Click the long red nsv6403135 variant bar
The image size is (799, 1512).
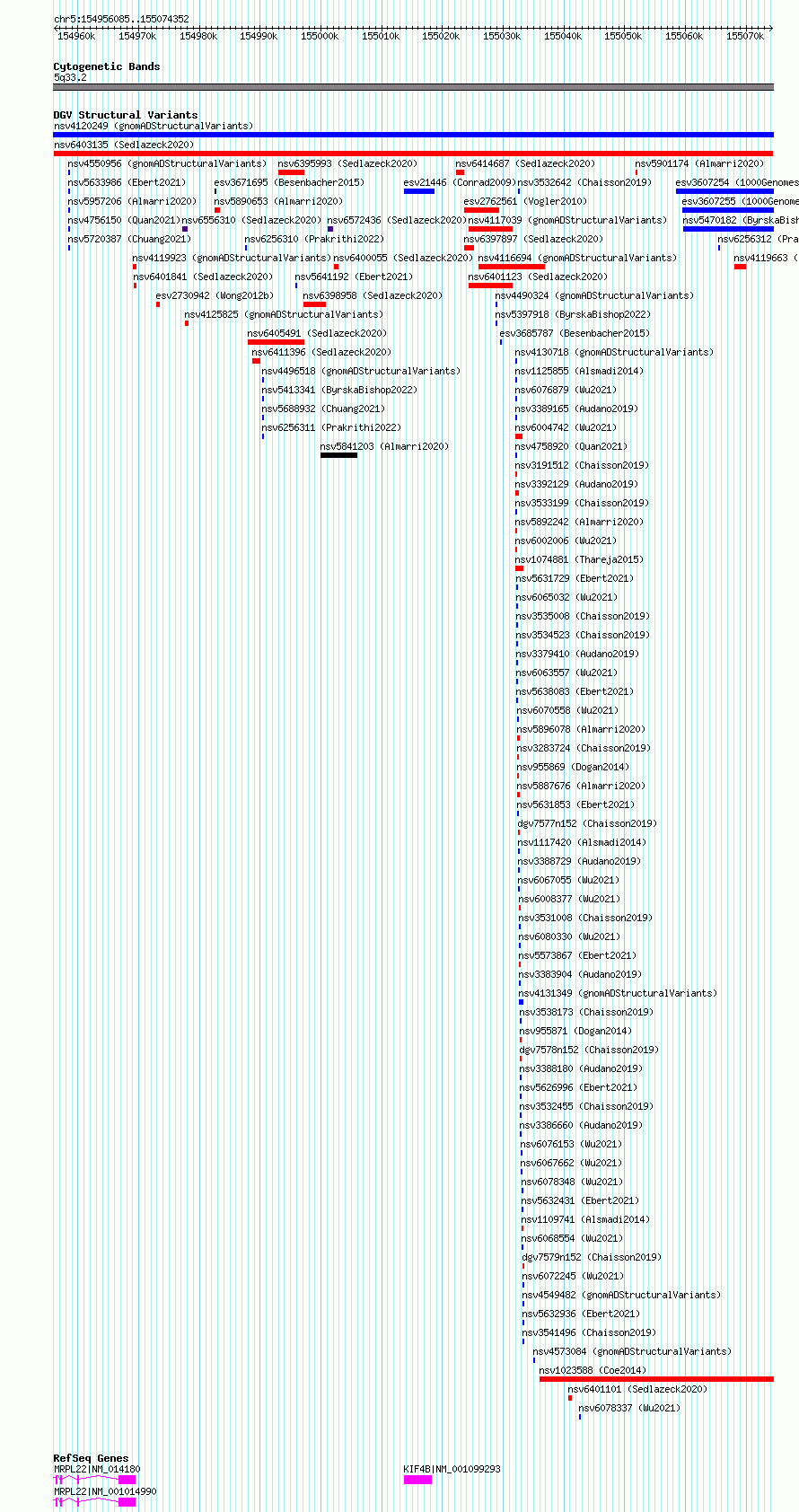(413, 154)
